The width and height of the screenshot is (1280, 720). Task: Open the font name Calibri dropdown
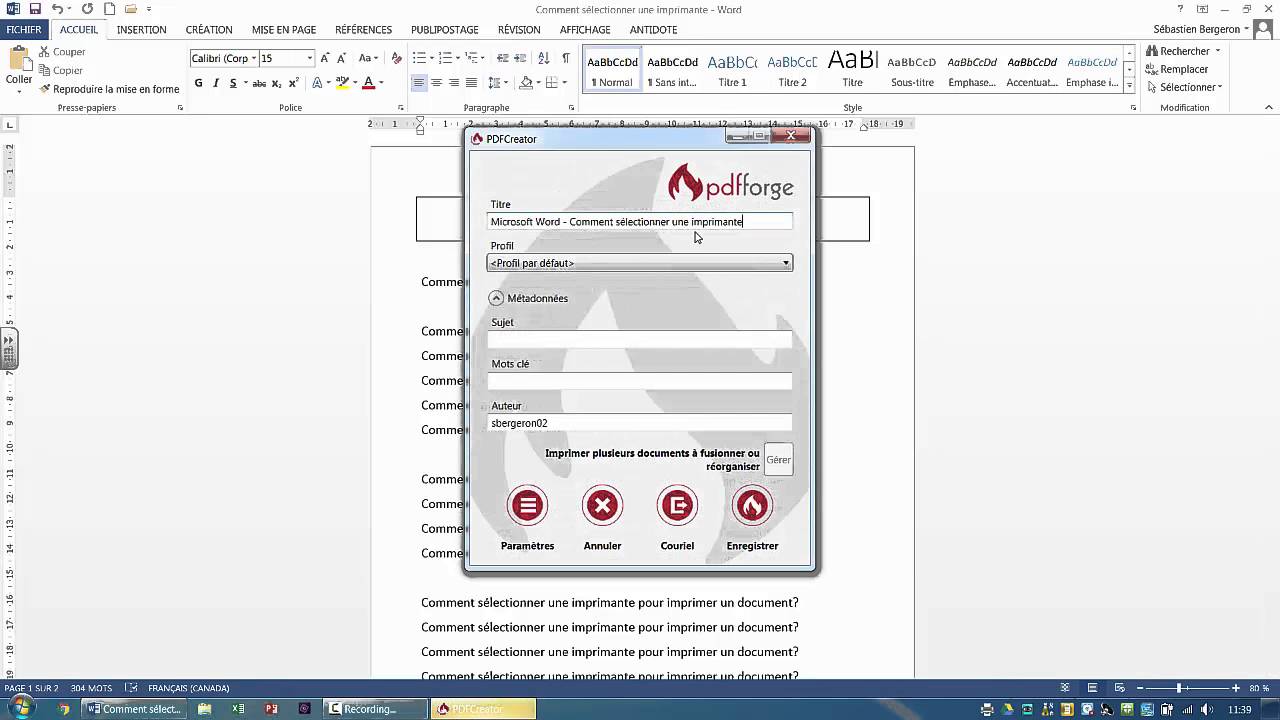[254, 58]
